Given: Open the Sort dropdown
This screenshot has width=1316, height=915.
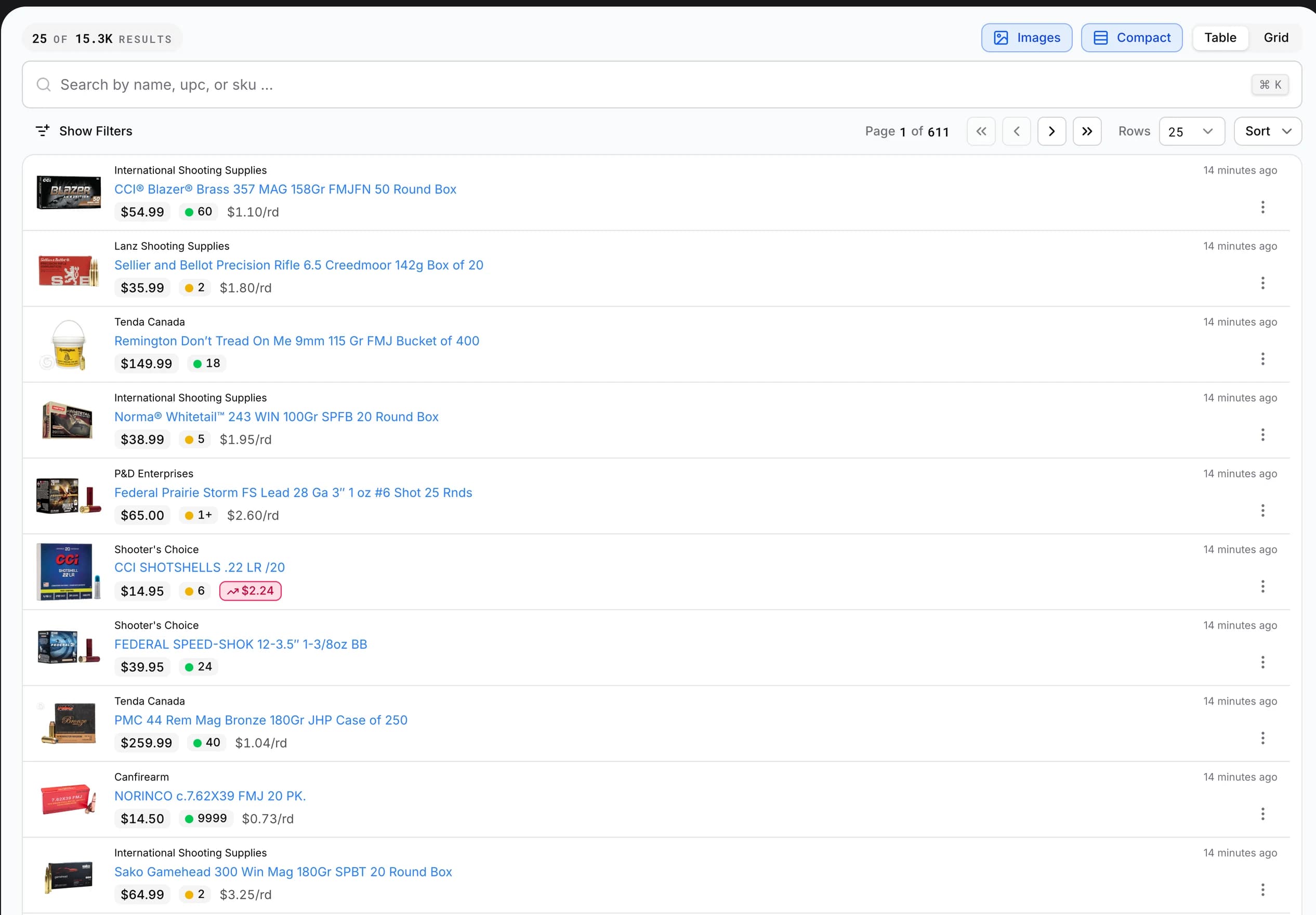Looking at the screenshot, I should 1267,131.
